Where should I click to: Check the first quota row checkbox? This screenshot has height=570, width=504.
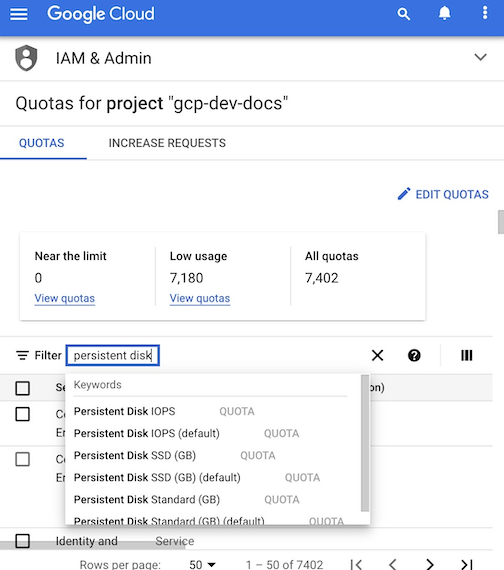pos(23,414)
